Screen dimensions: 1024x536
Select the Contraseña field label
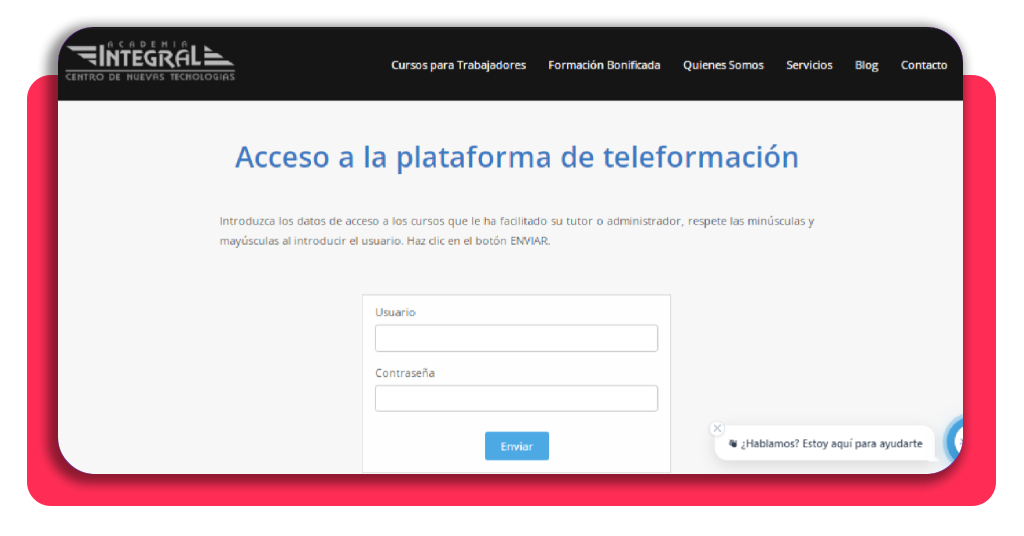(x=405, y=373)
